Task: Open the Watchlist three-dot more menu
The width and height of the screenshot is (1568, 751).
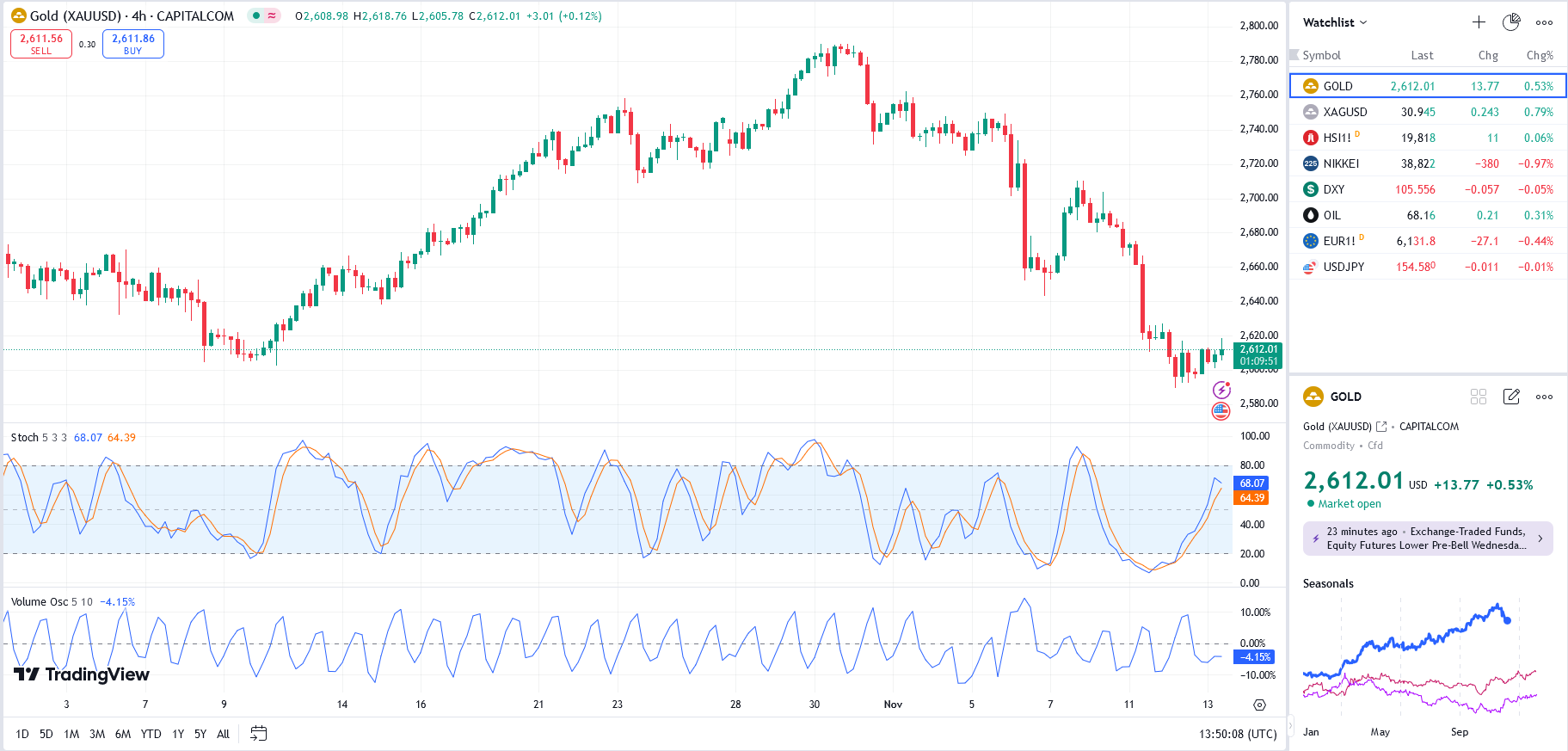Action: tap(1544, 22)
